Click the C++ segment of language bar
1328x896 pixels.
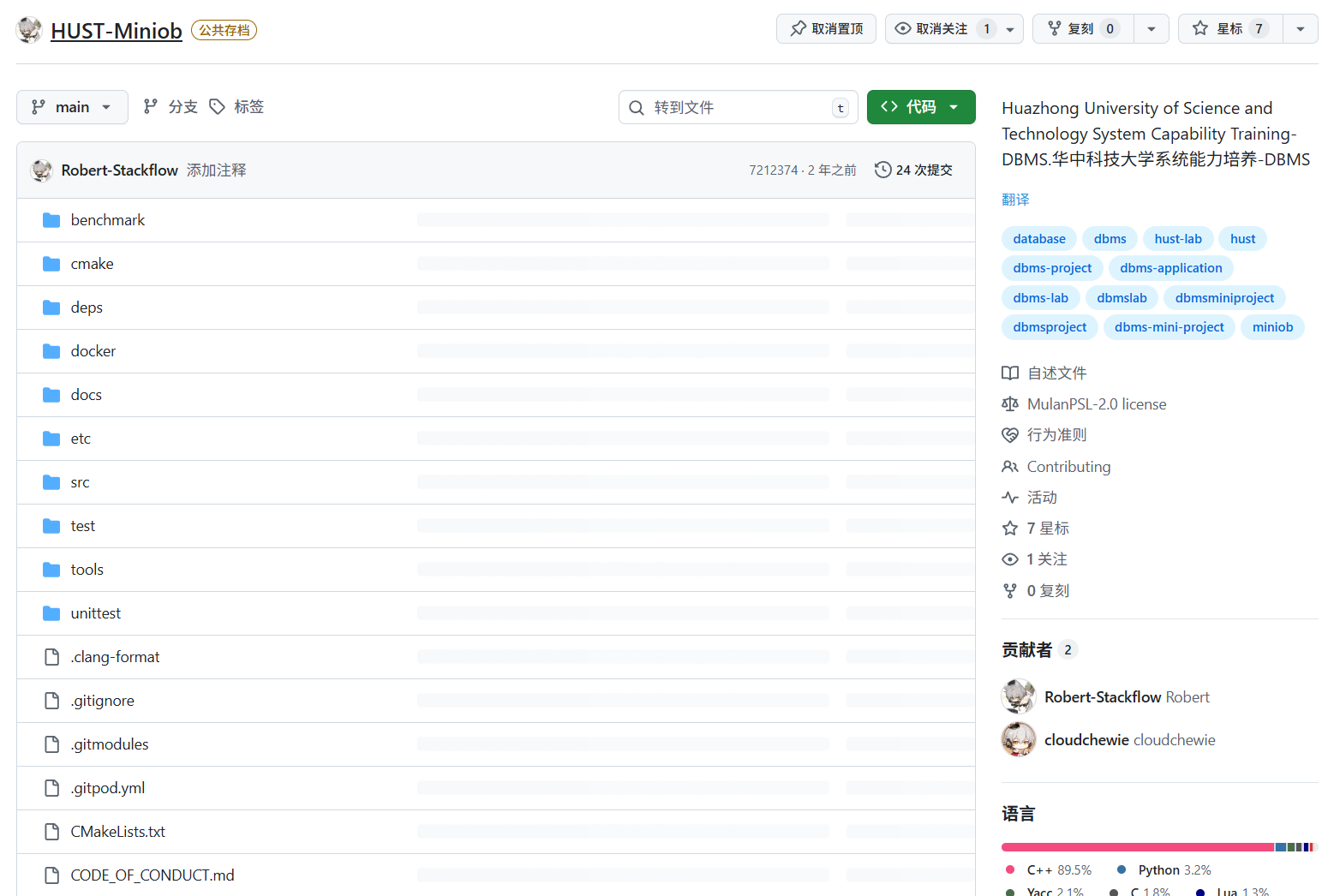click(x=1137, y=847)
